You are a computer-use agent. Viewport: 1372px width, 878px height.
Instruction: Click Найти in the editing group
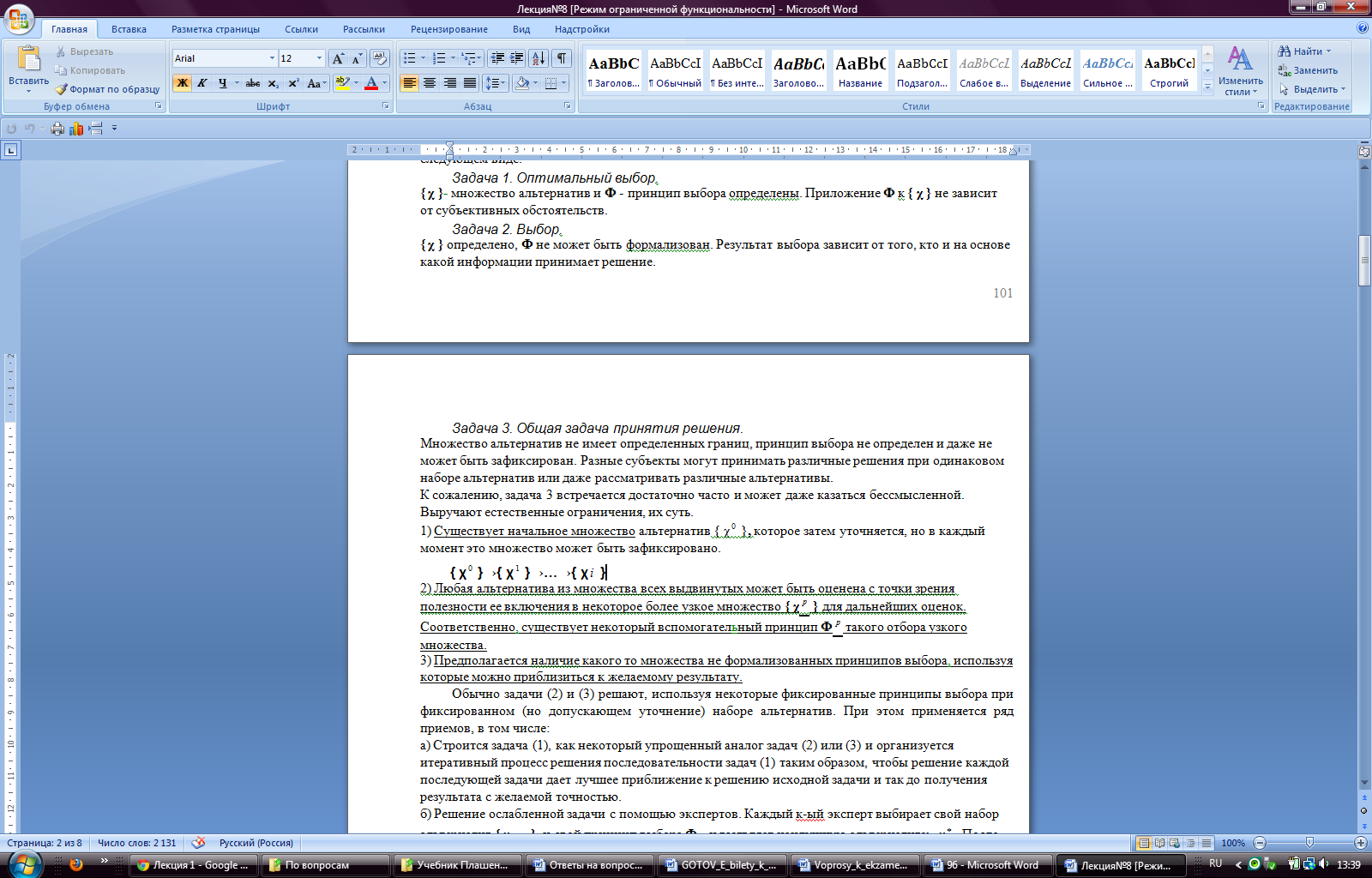pos(1305,51)
